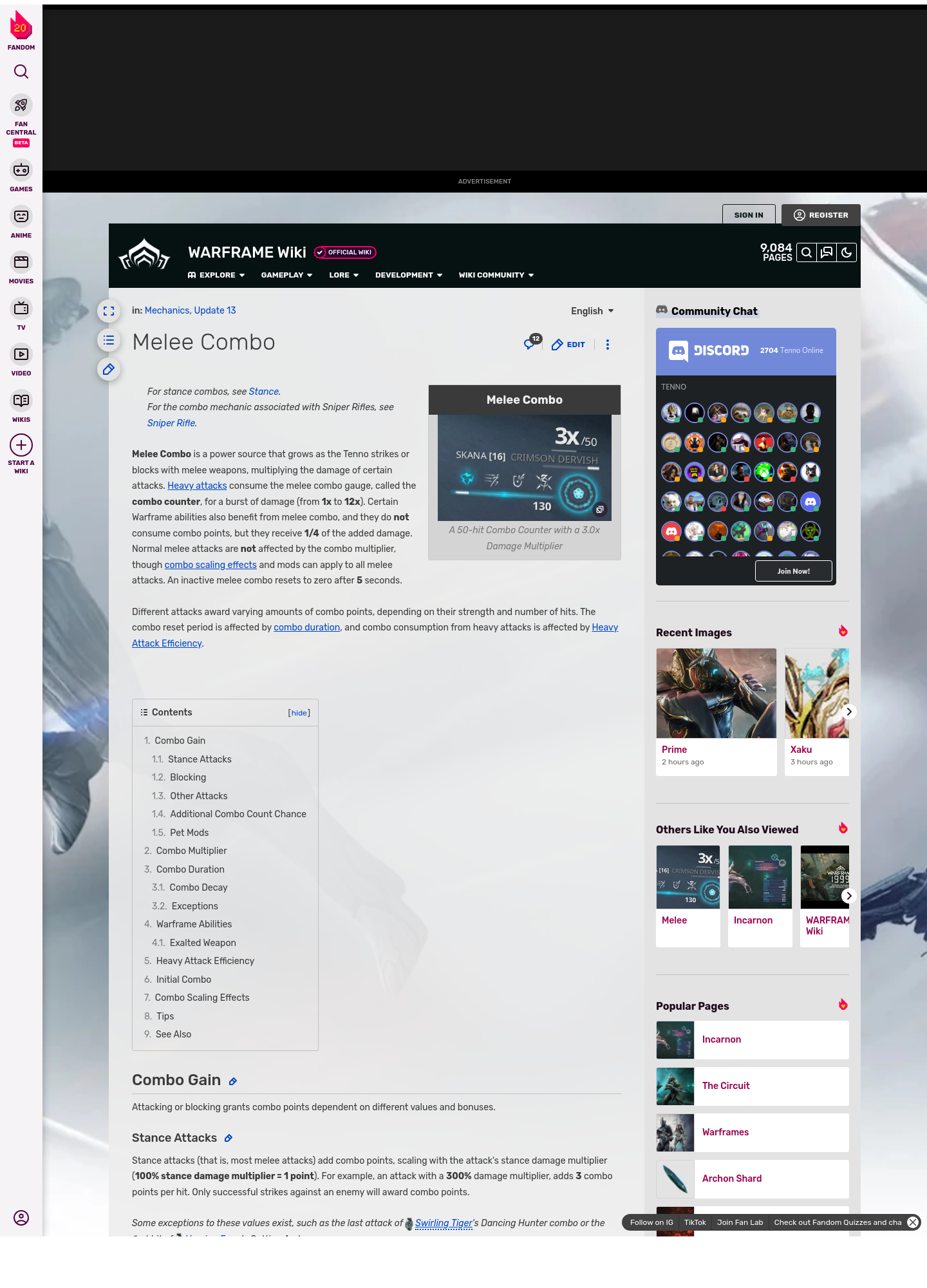This screenshot has height=1288, width=927.
Task: Open the Video play icon
Action: (21, 354)
